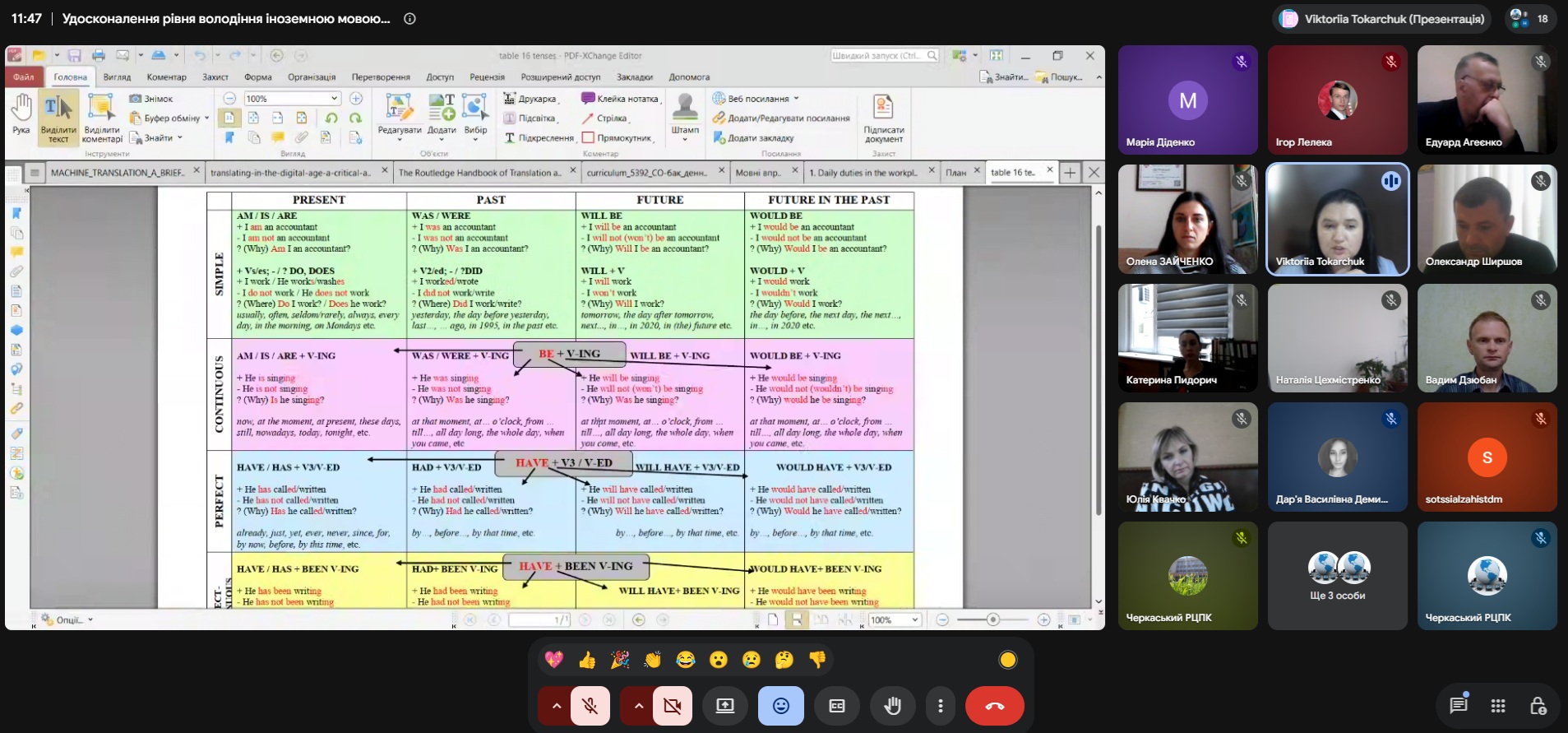Send the clapping hands reaction
The height and width of the screenshot is (733, 1568).
tap(653, 660)
